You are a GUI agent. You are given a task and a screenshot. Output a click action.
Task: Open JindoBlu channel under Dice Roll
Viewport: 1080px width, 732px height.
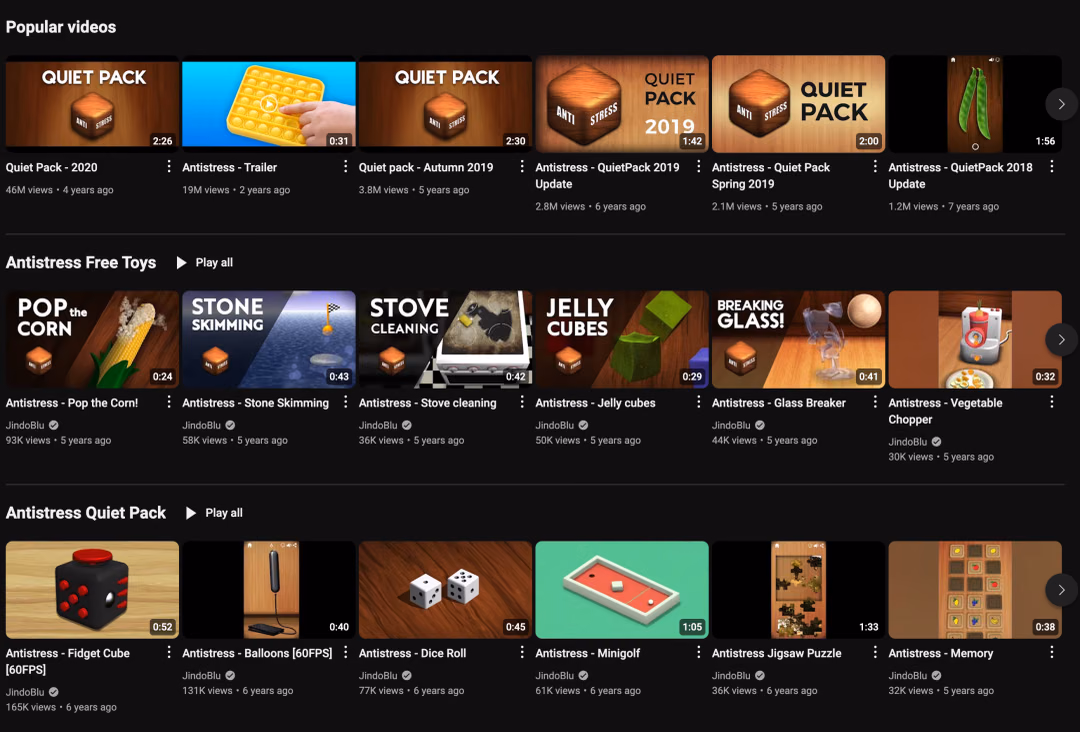click(x=378, y=676)
